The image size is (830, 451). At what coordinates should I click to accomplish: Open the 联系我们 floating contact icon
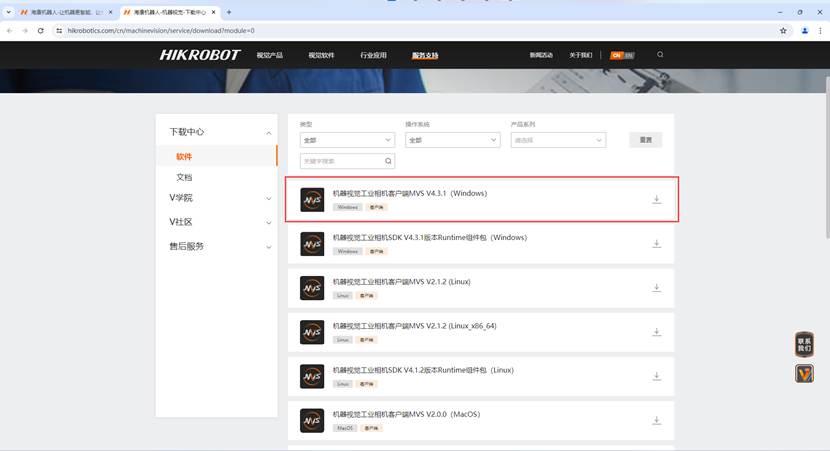(x=804, y=345)
